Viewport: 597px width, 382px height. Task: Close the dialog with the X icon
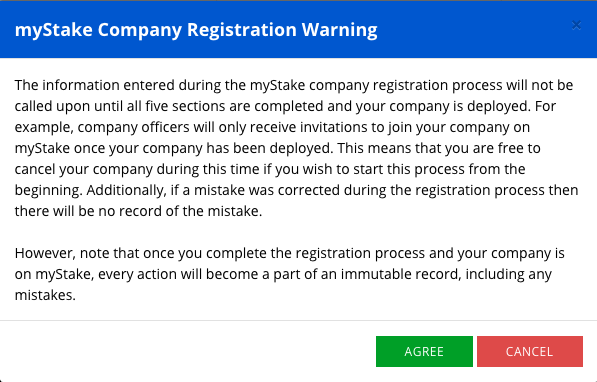click(x=576, y=25)
